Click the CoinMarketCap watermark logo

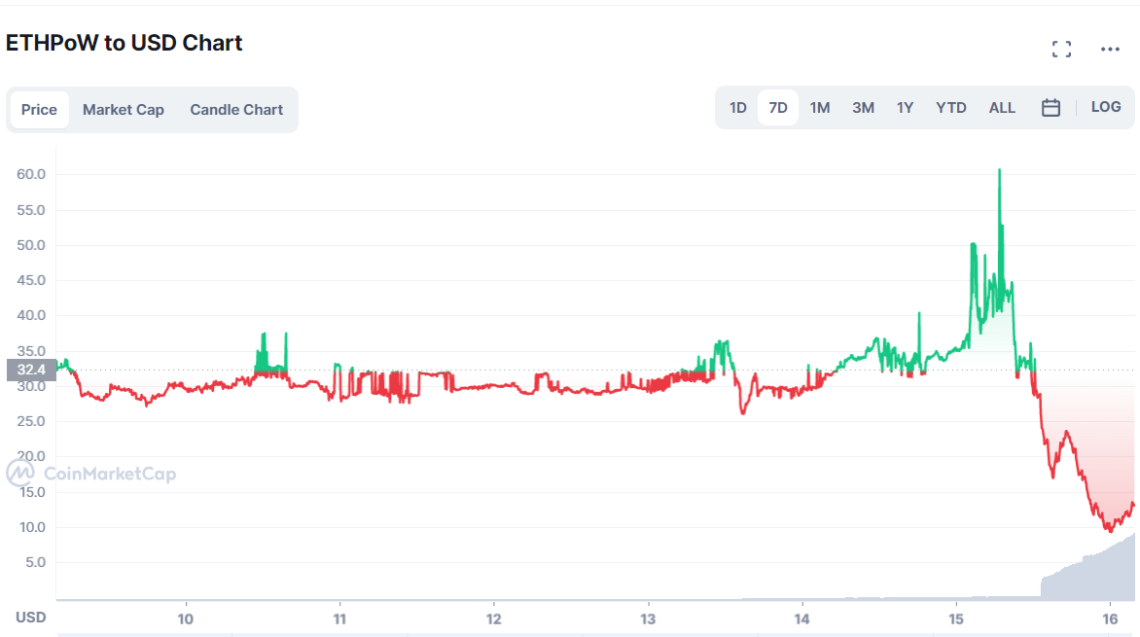(91, 473)
